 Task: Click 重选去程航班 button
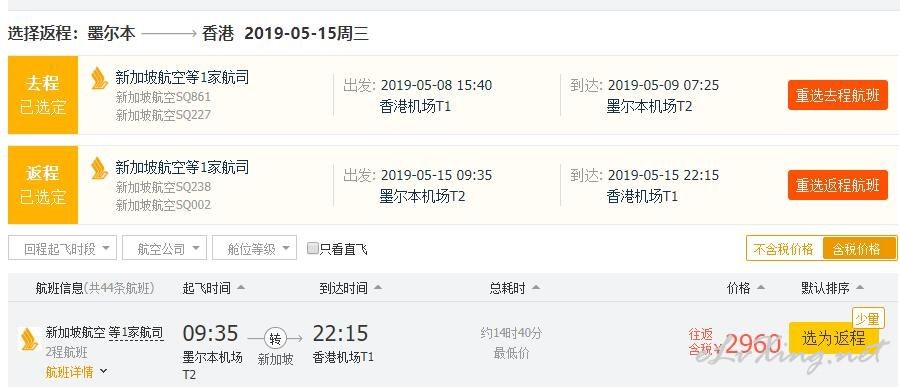[x=837, y=95]
